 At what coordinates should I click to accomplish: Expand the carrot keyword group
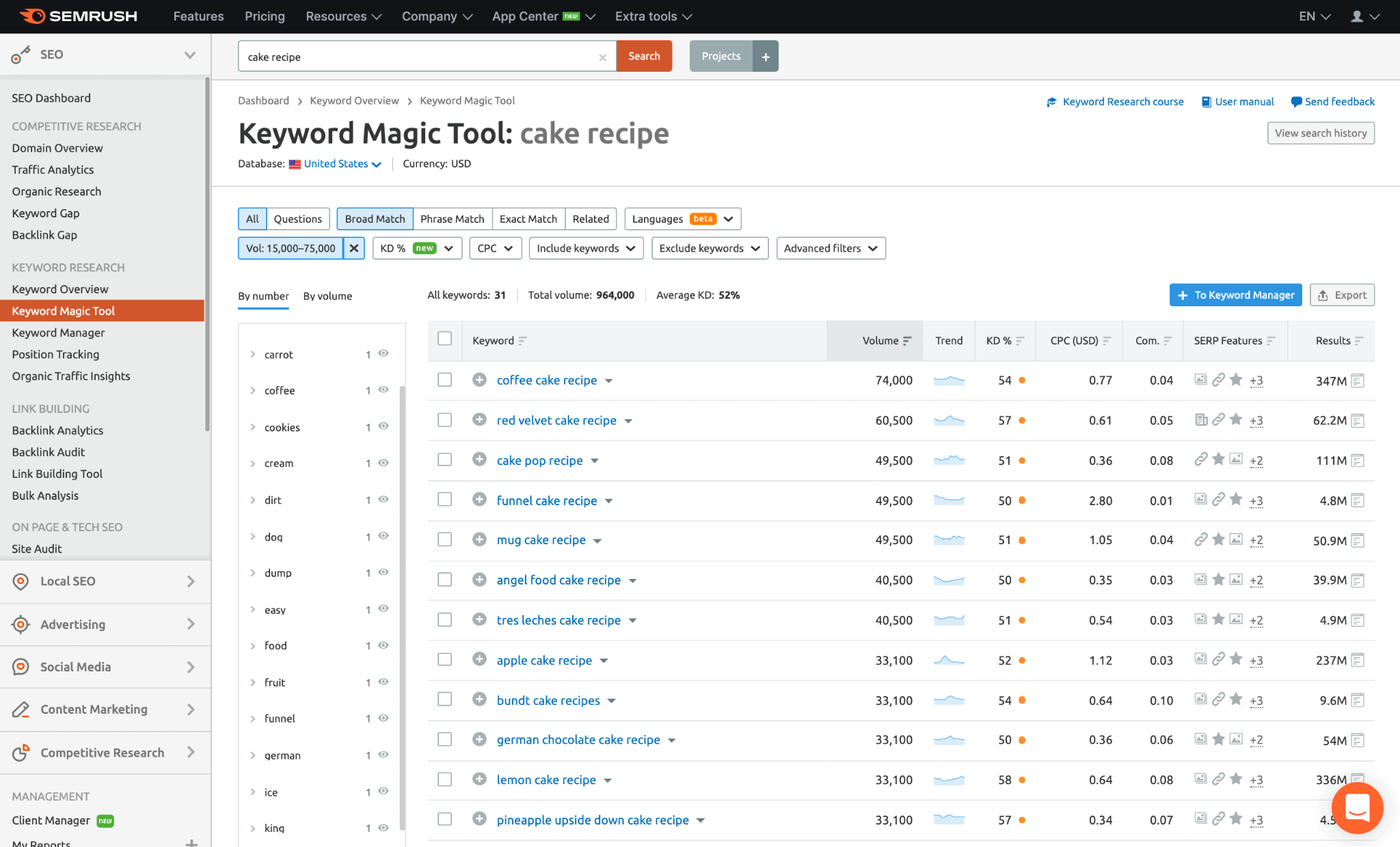[x=253, y=354]
